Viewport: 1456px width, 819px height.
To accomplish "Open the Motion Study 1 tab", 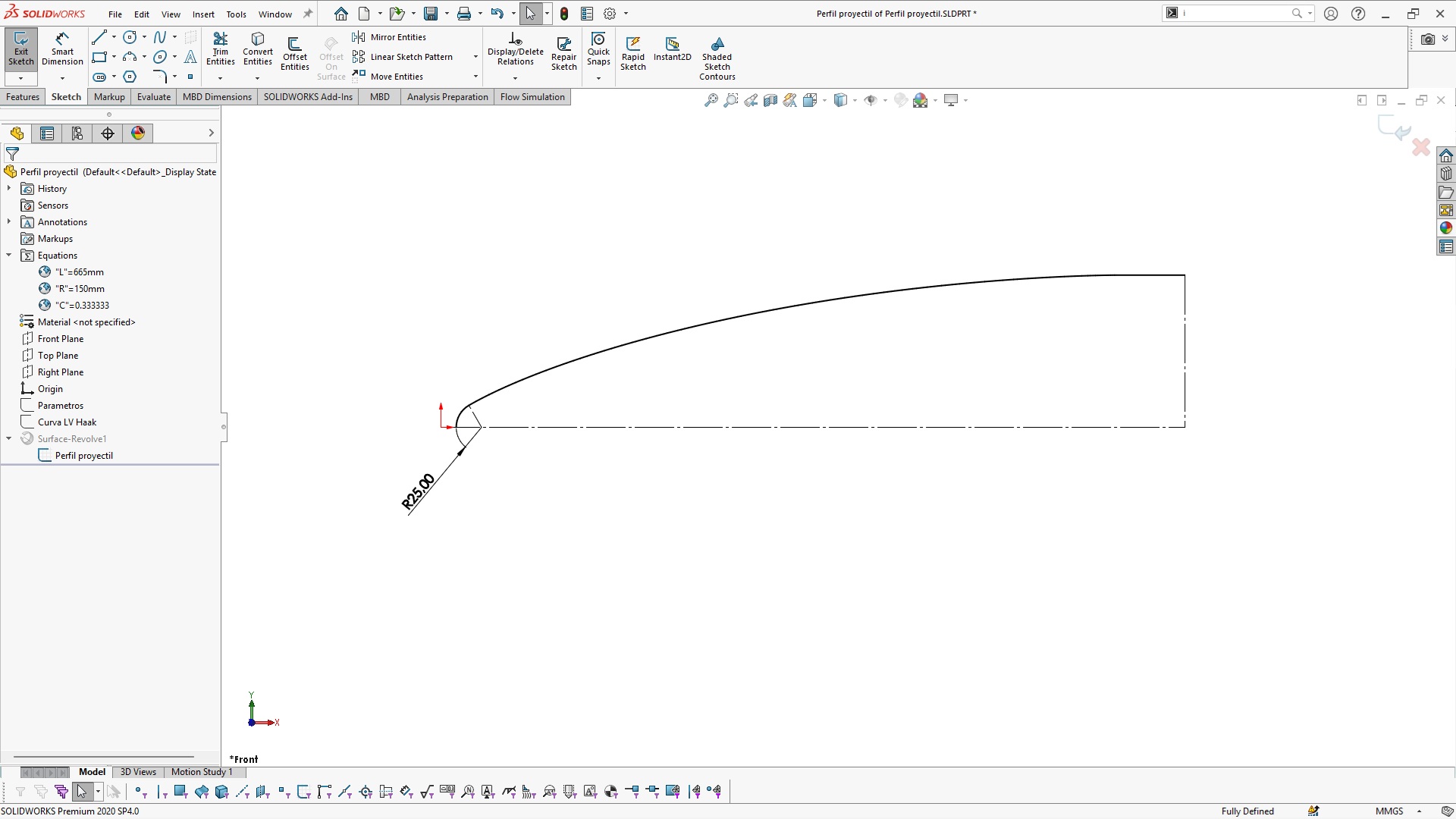I will [x=201, y=772].
